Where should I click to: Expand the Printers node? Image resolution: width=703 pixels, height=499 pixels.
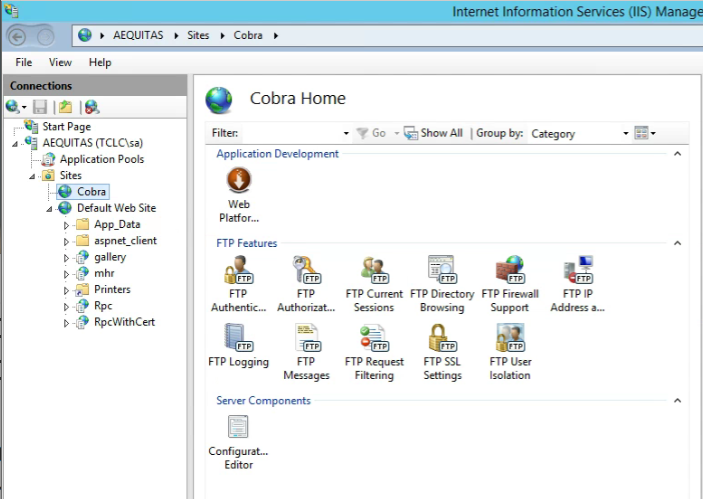pyautogui.click(x=66, y=290)
